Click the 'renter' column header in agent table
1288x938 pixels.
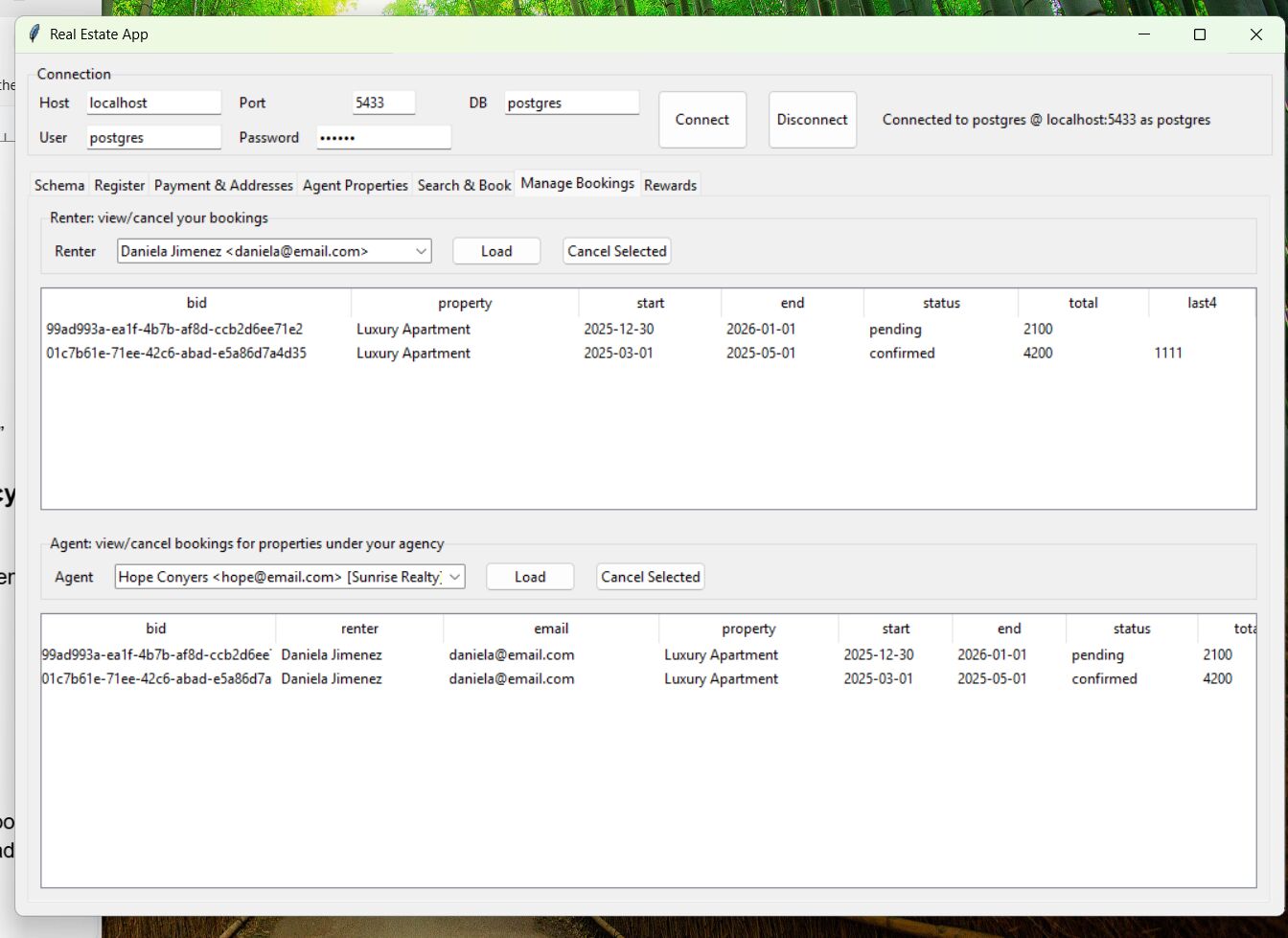pos(359,629)
